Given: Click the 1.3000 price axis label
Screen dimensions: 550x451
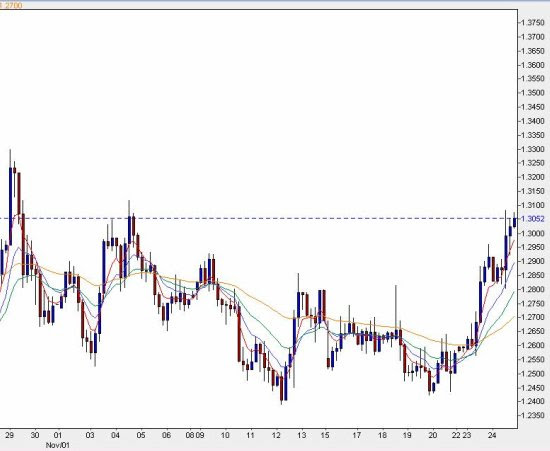Looking at the screenshot, I should (x=533, y=233).
